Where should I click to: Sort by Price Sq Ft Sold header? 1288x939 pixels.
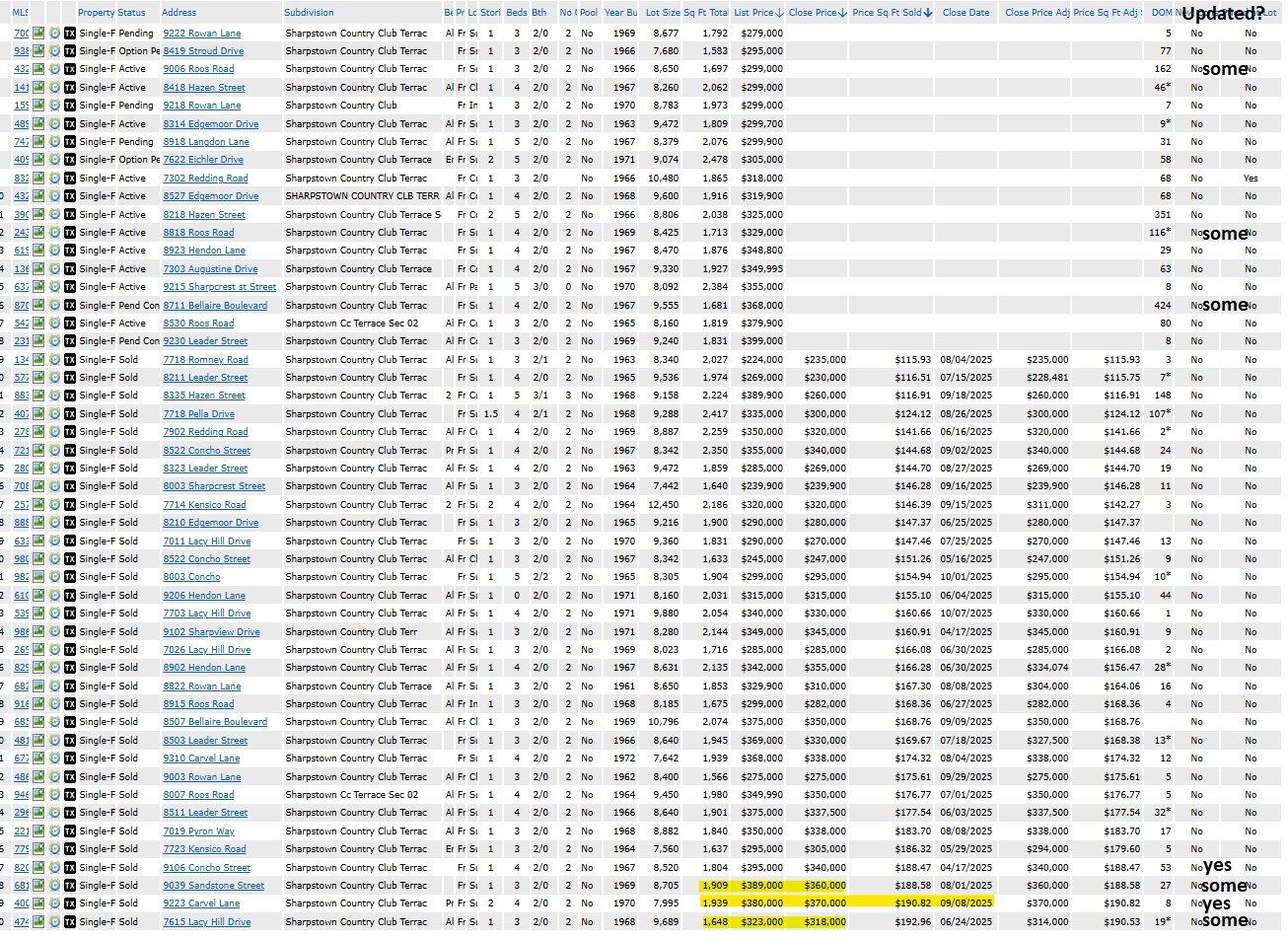pos(888,13)
